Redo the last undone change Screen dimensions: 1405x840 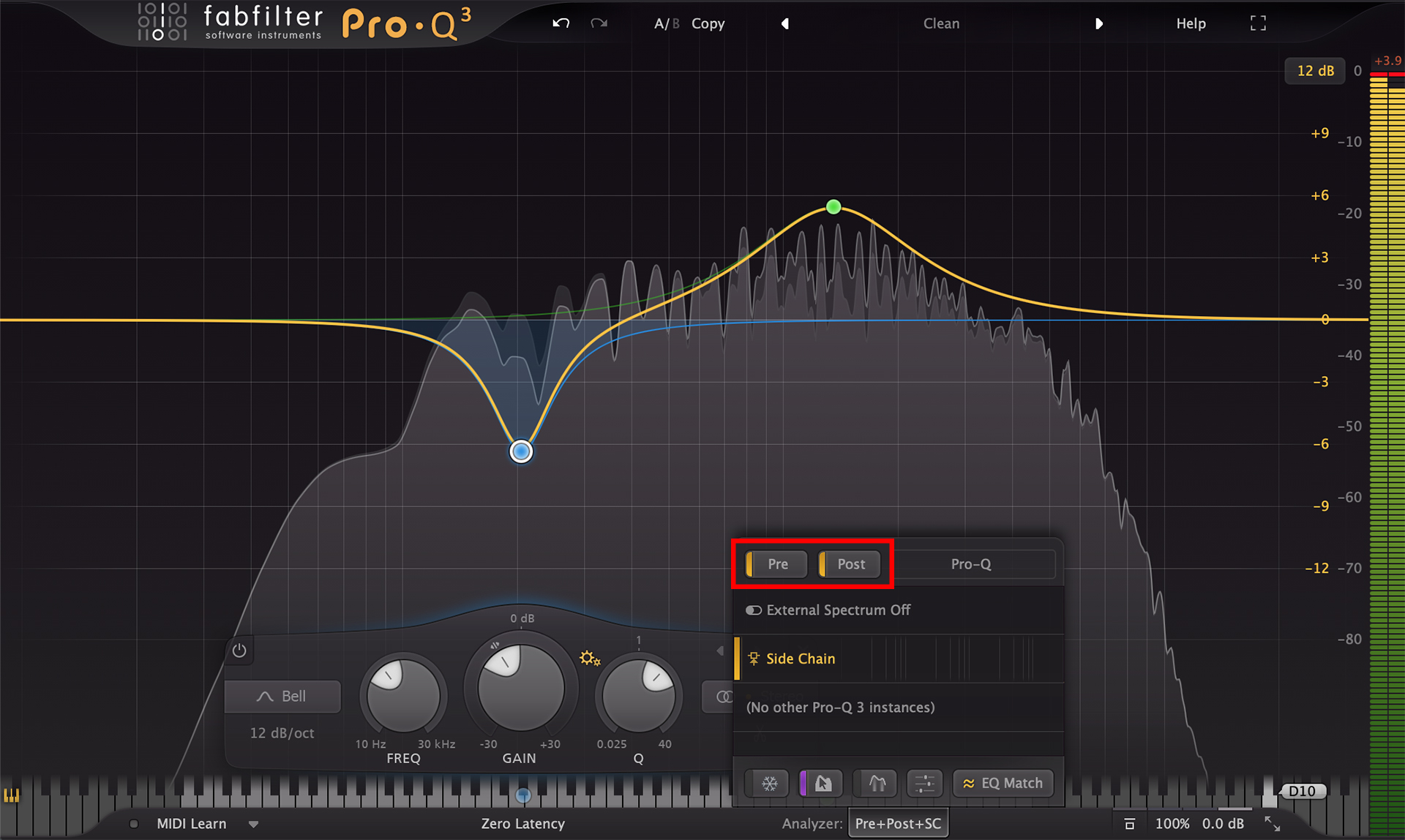[x=599, y=23]
